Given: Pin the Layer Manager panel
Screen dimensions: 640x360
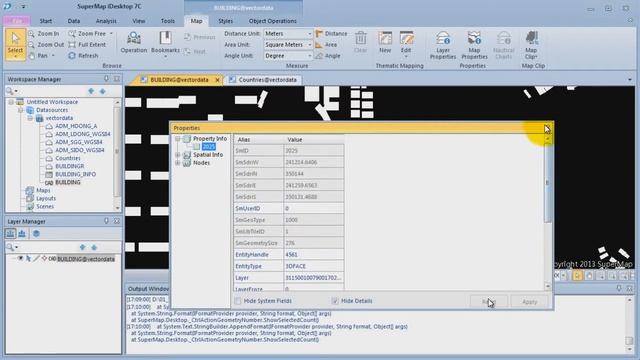Looking at the screenshot, I should tap(107, 221).
